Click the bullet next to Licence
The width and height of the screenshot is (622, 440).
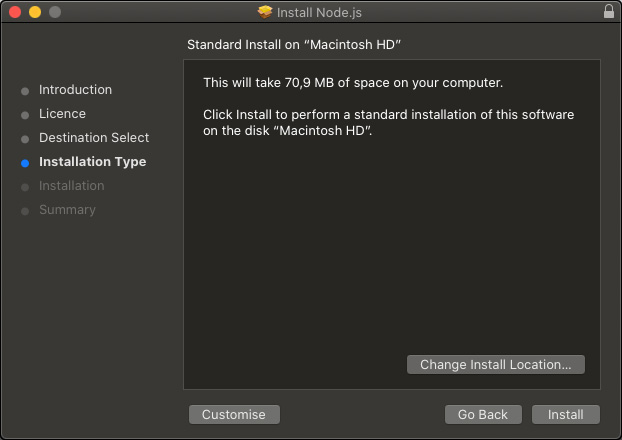click(x=25, y=115)
